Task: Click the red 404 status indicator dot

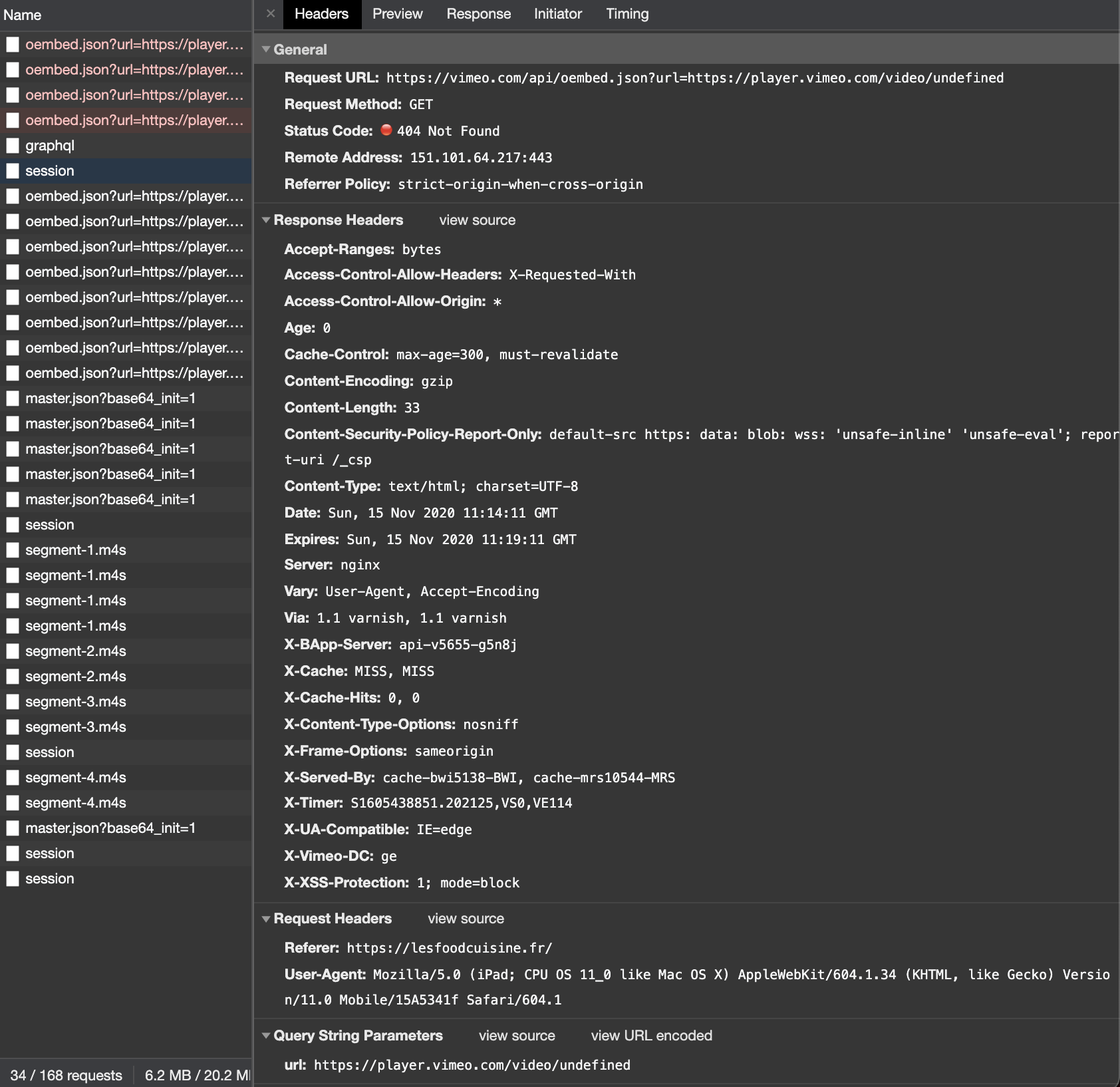Action: [386, 131]
